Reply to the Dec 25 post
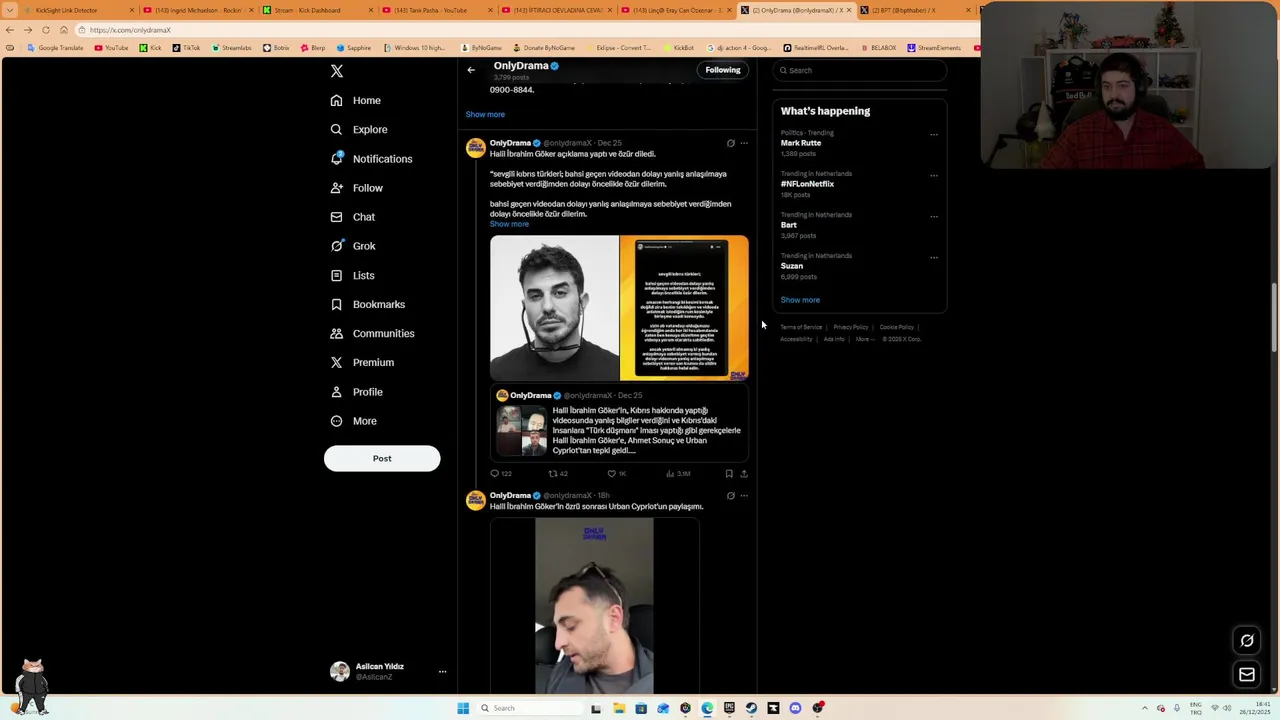The height and width of the screenshot is (720, 1280). pyautogui.click(x=500, y=473)
